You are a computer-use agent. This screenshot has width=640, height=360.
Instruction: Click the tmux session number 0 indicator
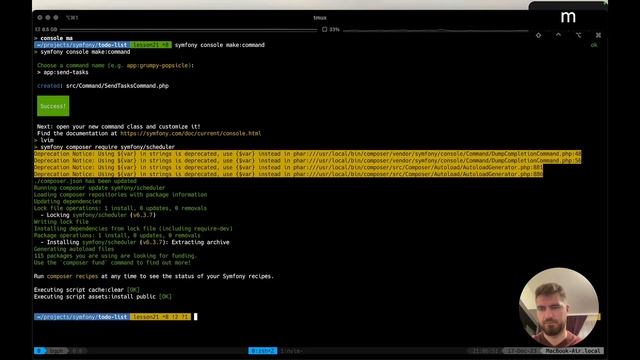[x=39, y=351]
